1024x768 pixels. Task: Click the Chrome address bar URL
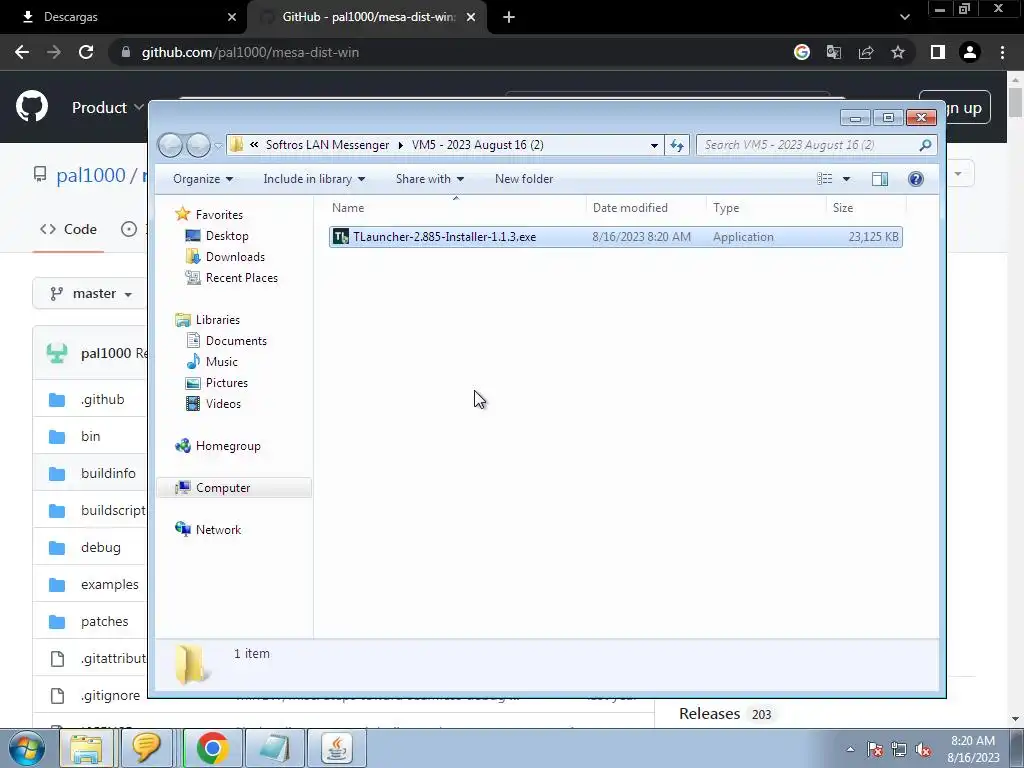pos(250,52)
